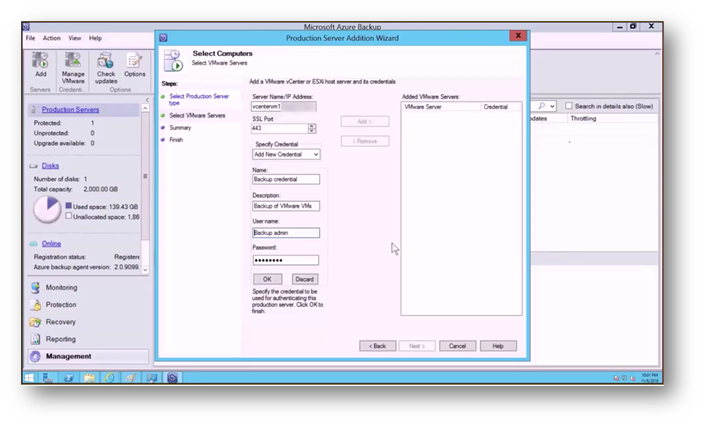The width and height of the screenshot is (706, 428).
Task: Increase the SSL Port value
Action: coord(312,126)
